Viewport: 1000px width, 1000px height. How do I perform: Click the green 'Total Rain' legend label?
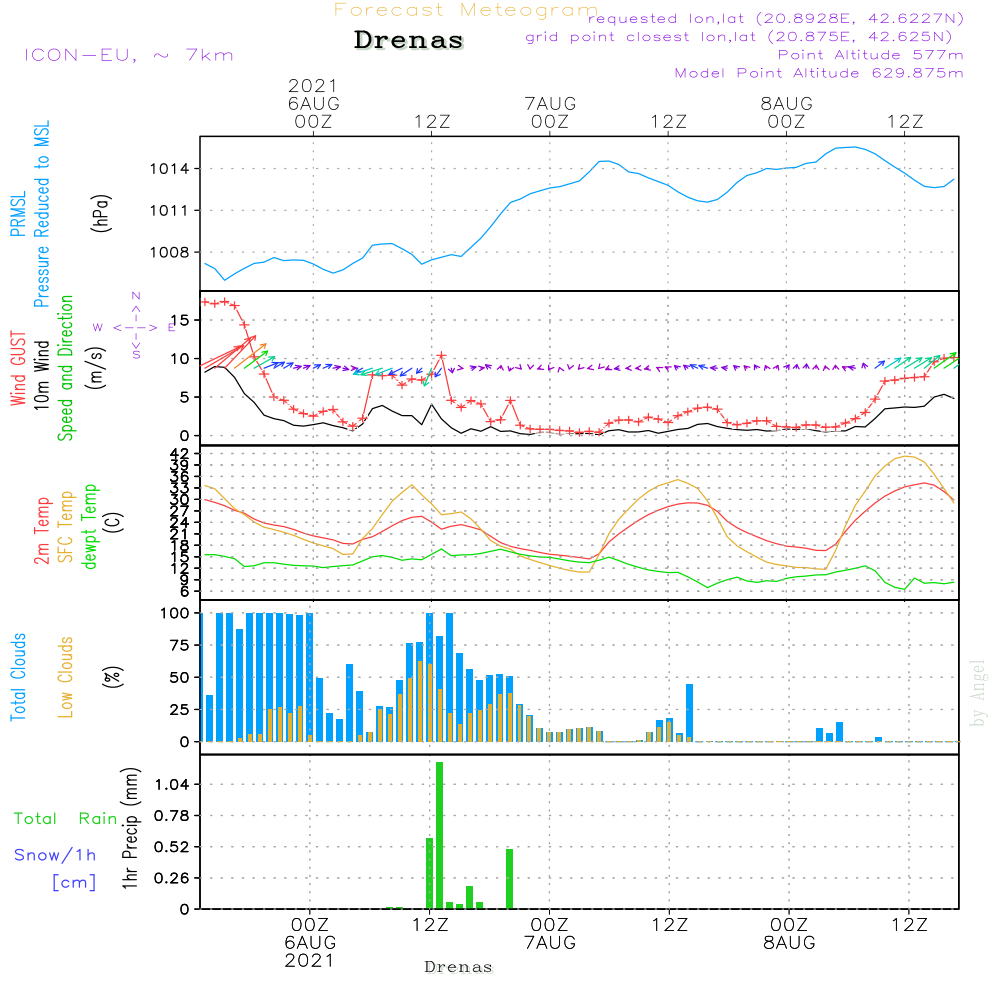(x=66, y=819)
